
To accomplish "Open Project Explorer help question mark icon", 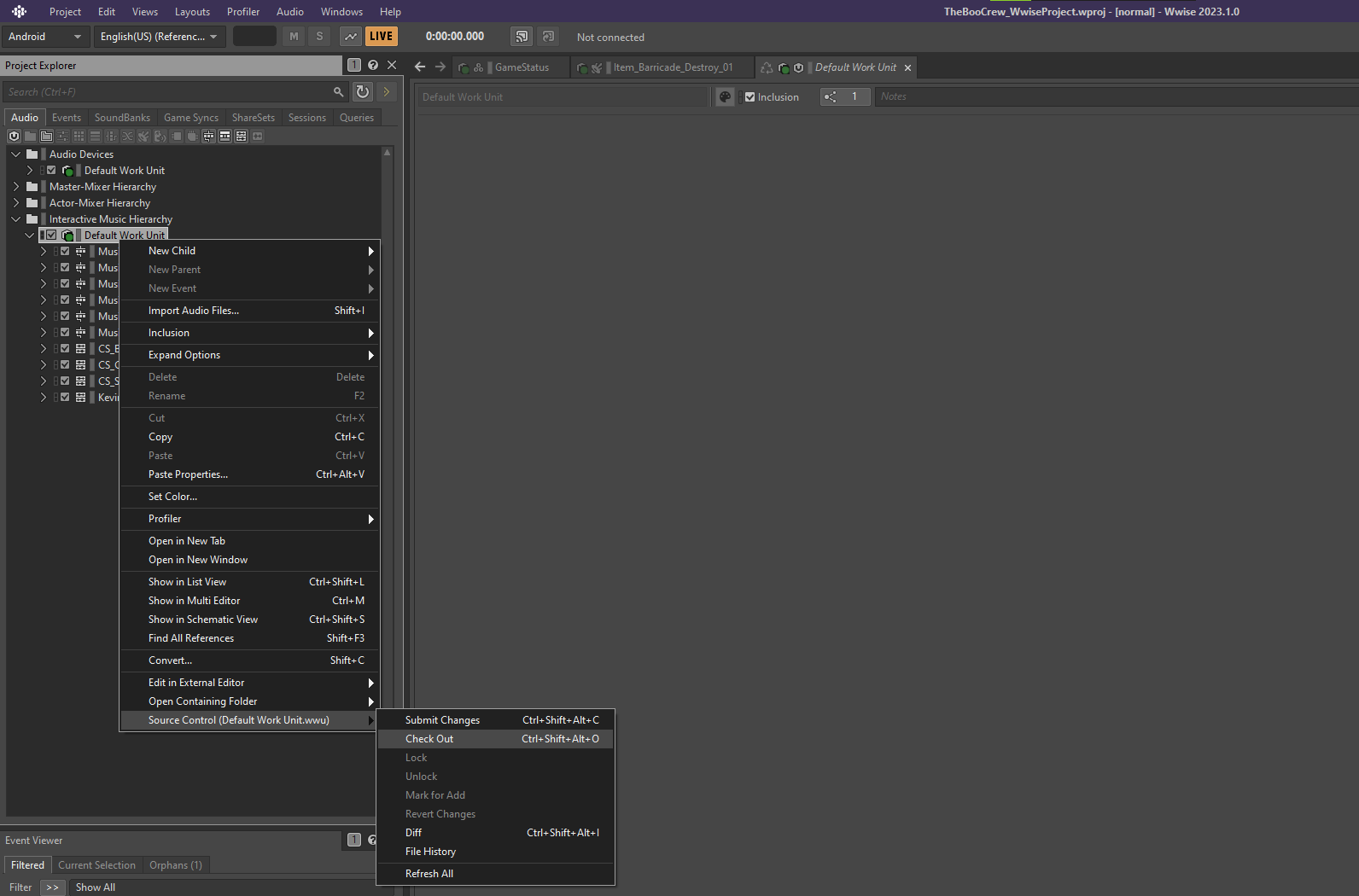I will point(373,65).
